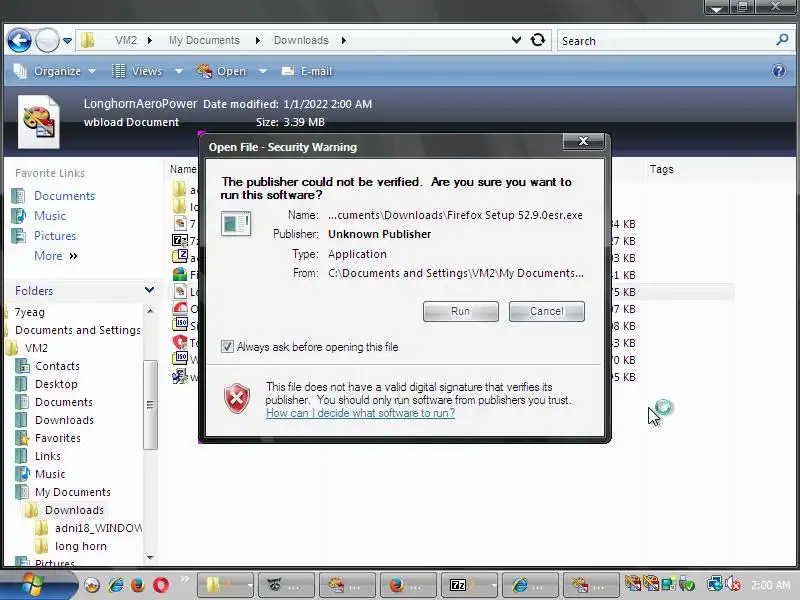This screenshot has width=800, height=600.
Task: Select long horn folder in tree
Action: click(x=81, y=546)
